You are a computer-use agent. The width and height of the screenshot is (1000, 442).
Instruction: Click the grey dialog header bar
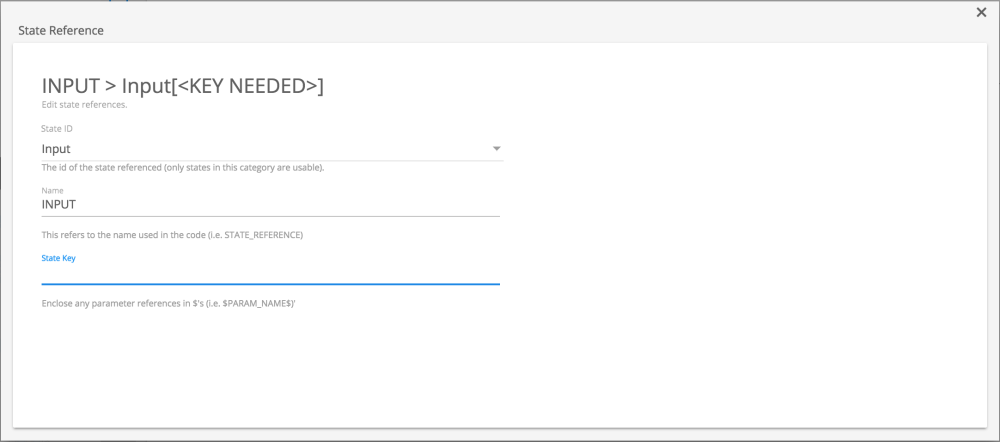click(x=500, y=30)
